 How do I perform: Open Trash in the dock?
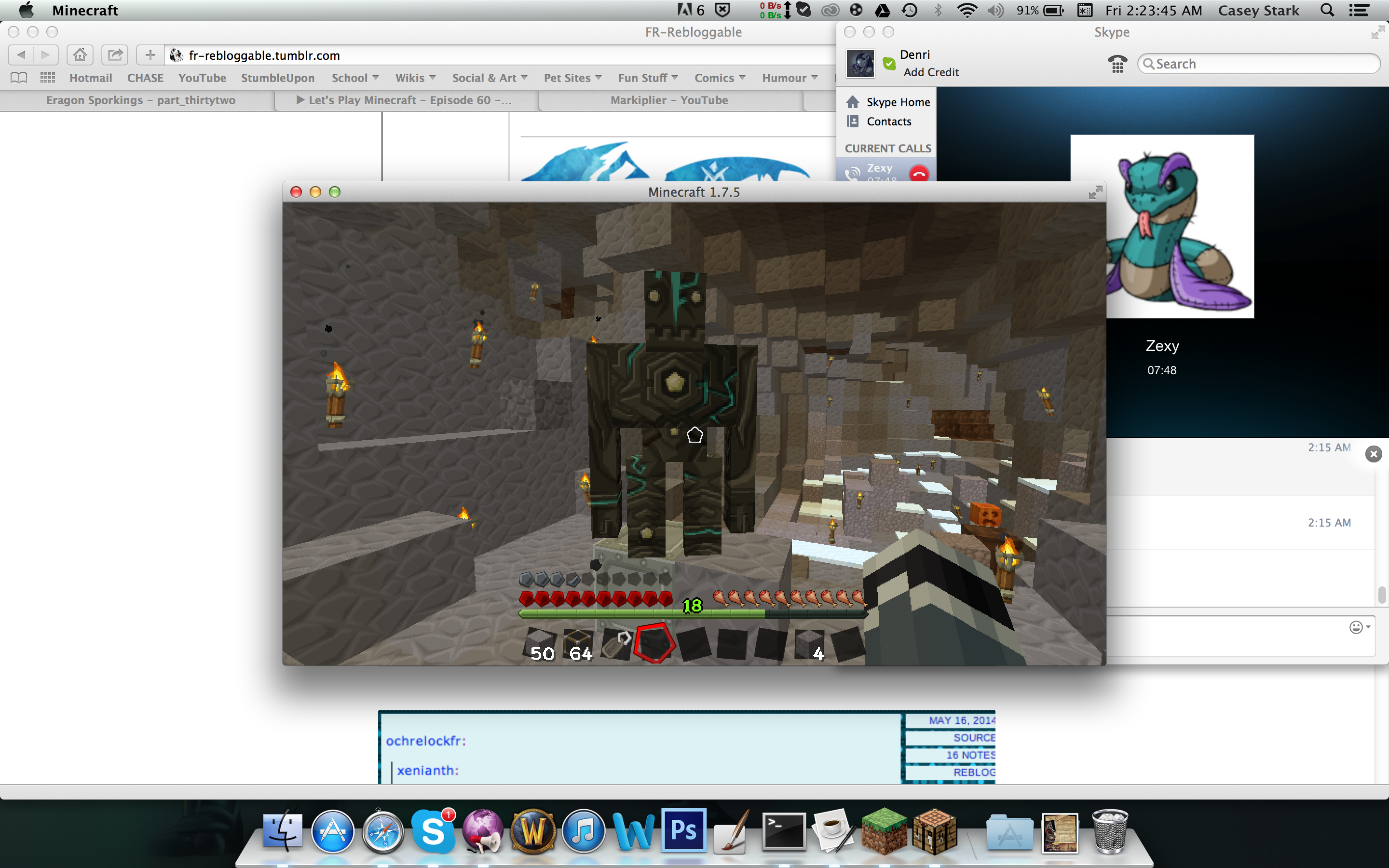click(x=1110, y=831)
